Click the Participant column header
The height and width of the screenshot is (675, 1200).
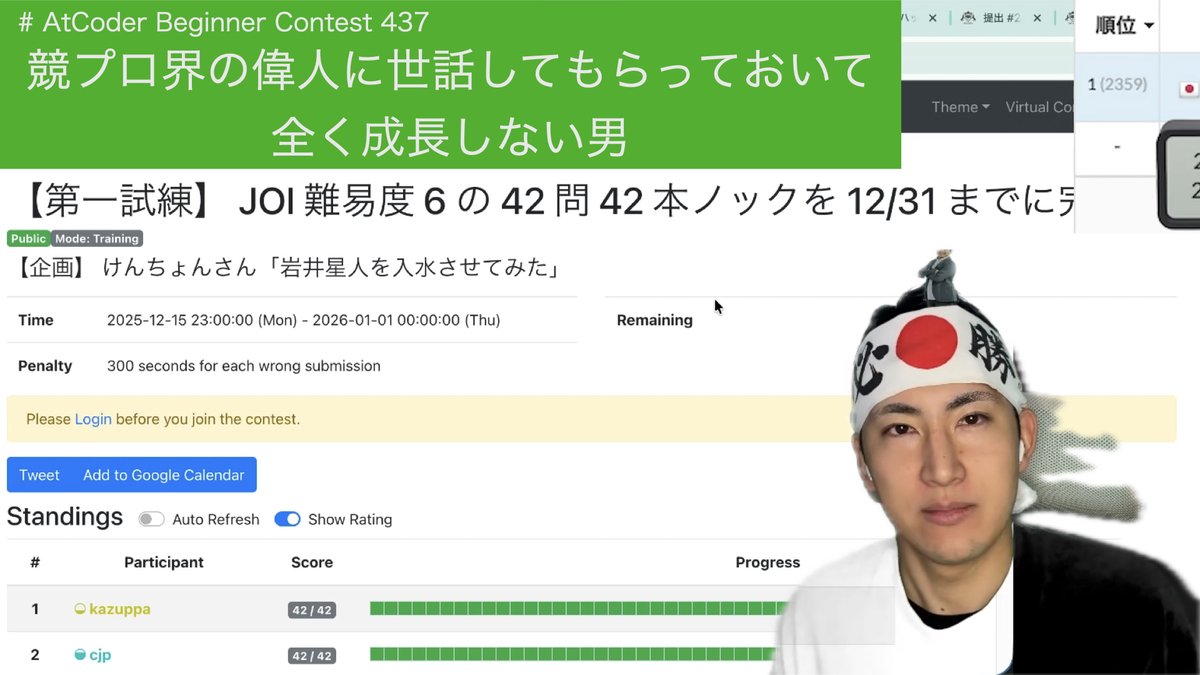164,562
